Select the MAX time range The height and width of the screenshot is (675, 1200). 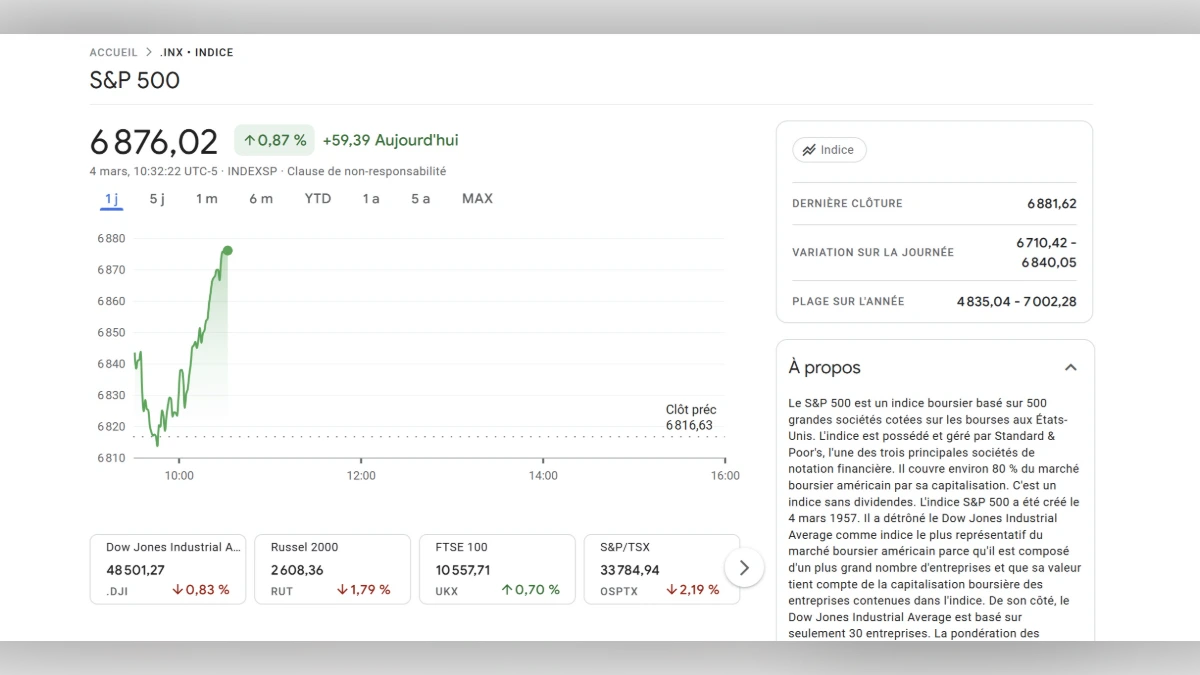(x=477, y=198)
